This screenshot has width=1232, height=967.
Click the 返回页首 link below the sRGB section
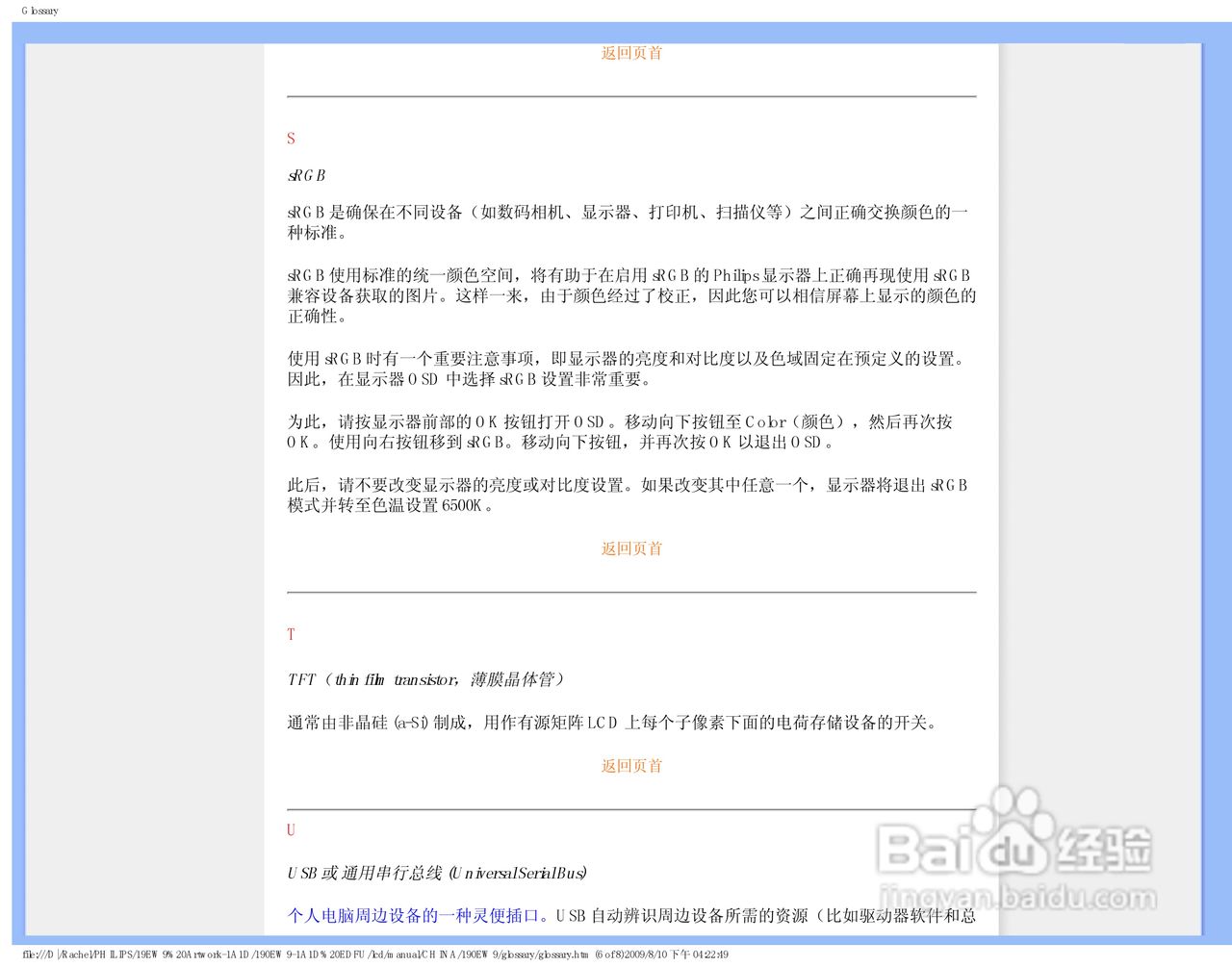(x=631, y=548)
